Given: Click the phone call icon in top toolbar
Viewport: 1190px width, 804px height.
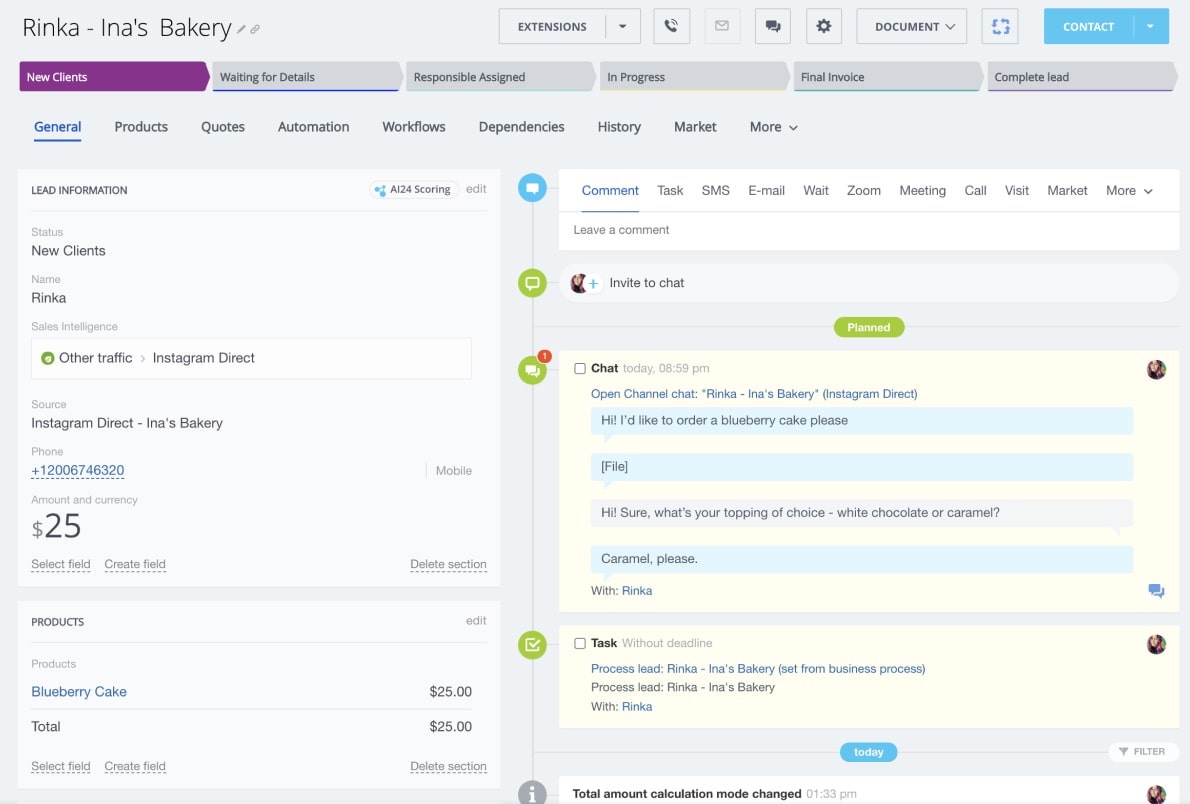Looking at the screenshot, I should click(672, 27).
